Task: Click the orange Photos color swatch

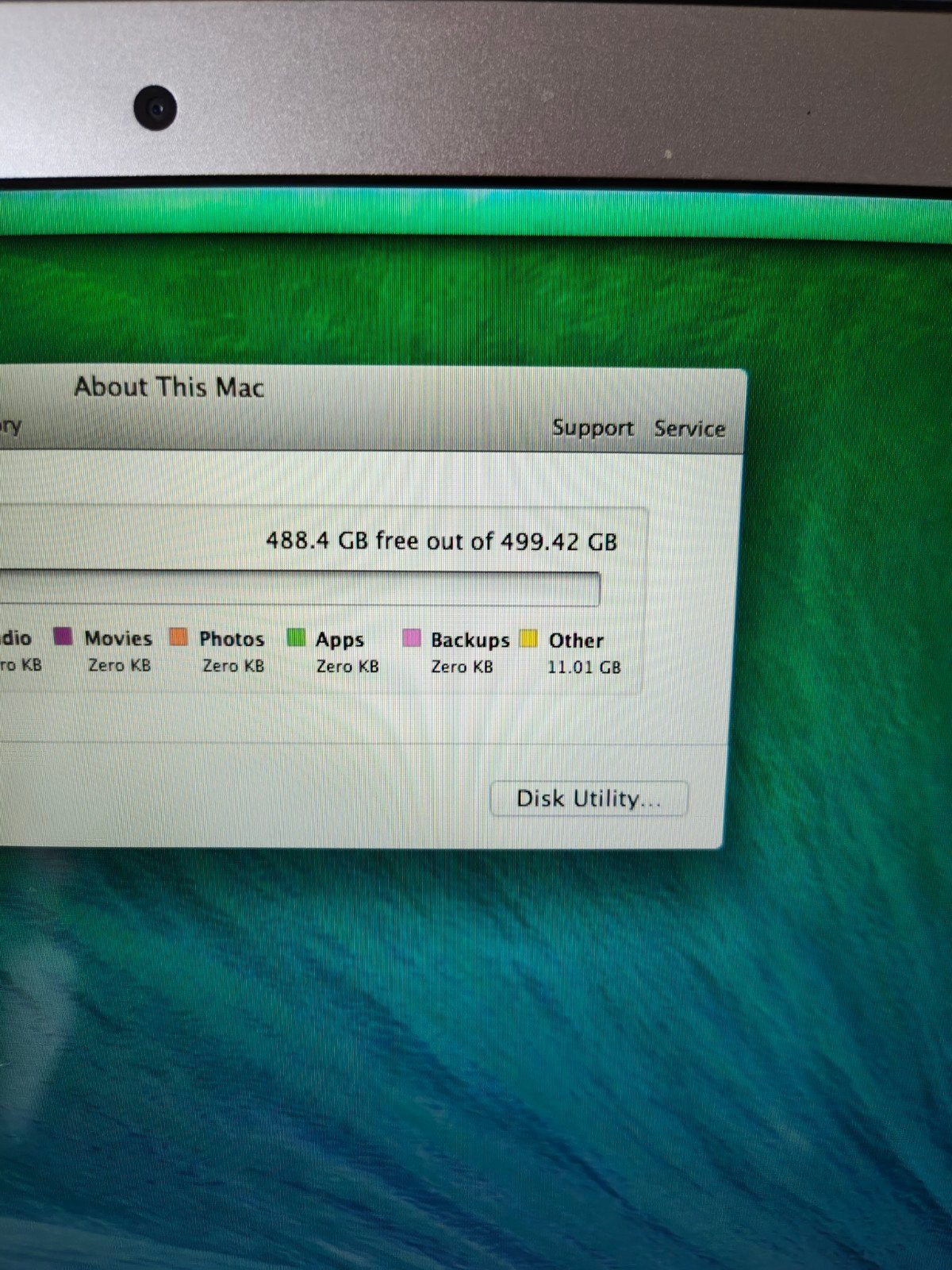Action: (178, 637)
